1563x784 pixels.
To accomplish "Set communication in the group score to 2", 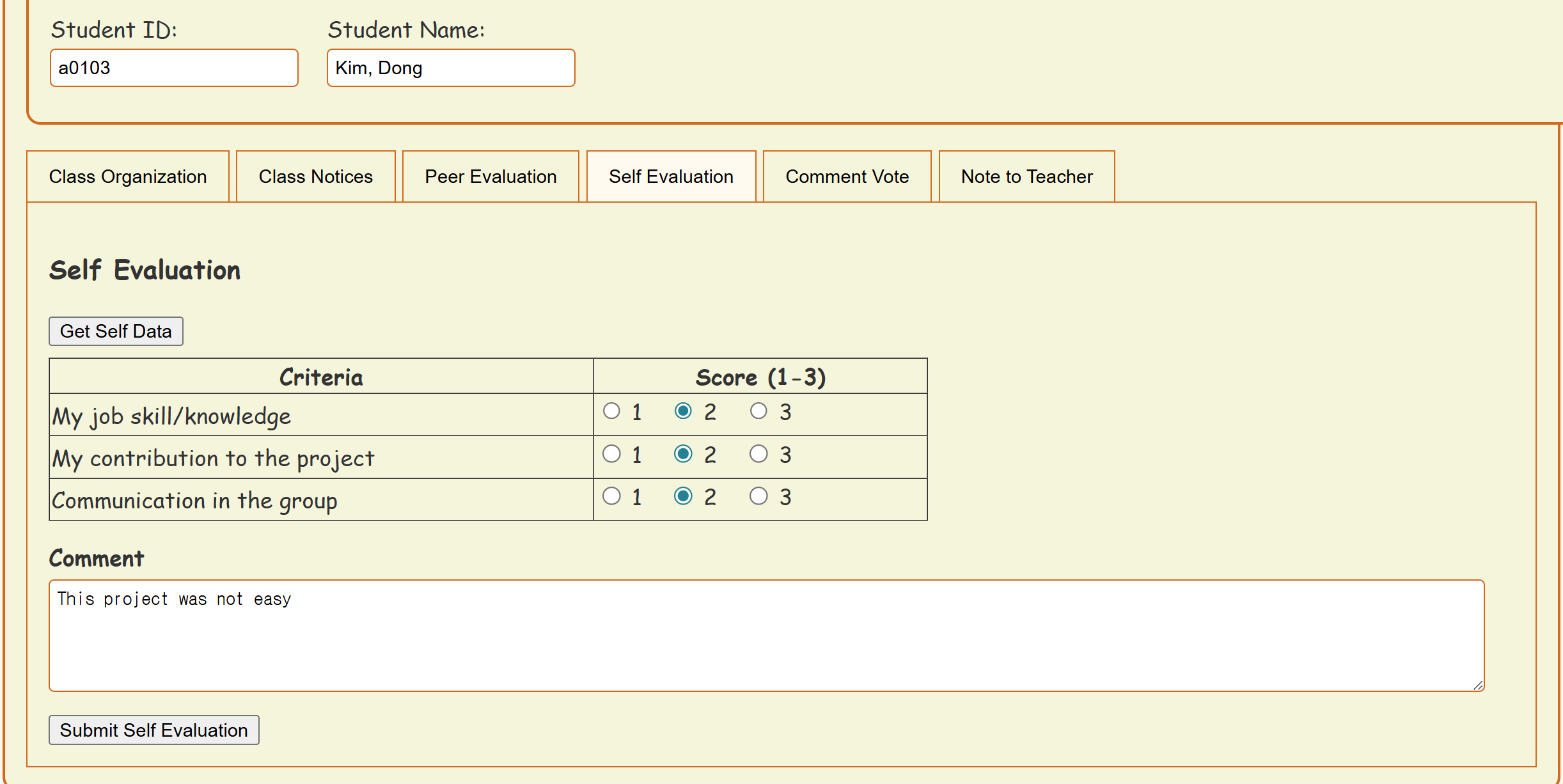I will [x=683, y=496].
